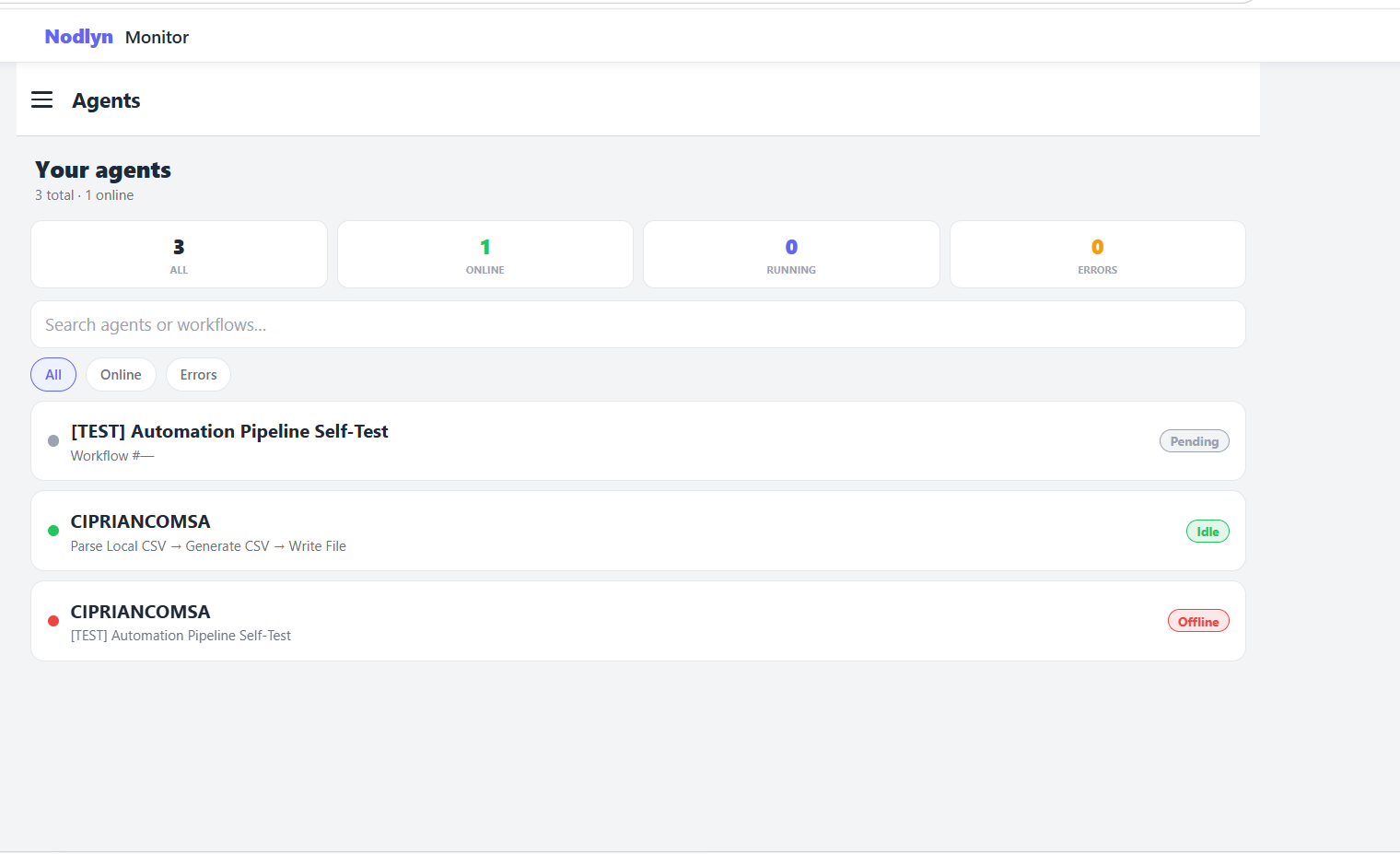Open the CIPRIANCOMSA agent with Idle status
Image resolution: width=1400 pixels, height=854 pixels.
638,531
